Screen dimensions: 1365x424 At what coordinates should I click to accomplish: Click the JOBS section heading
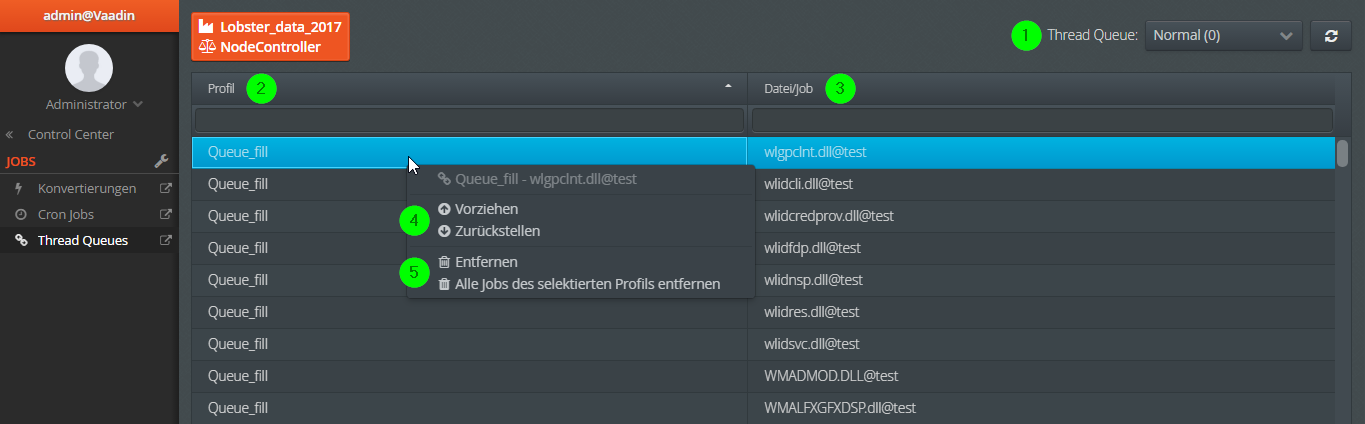22,161
